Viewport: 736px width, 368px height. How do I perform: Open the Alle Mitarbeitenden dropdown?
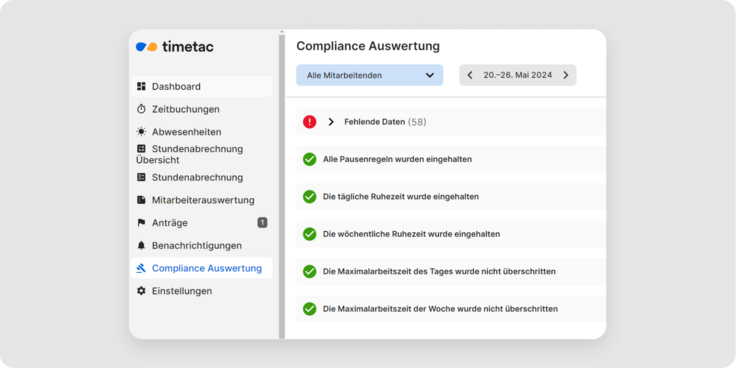tap(369, 75)
